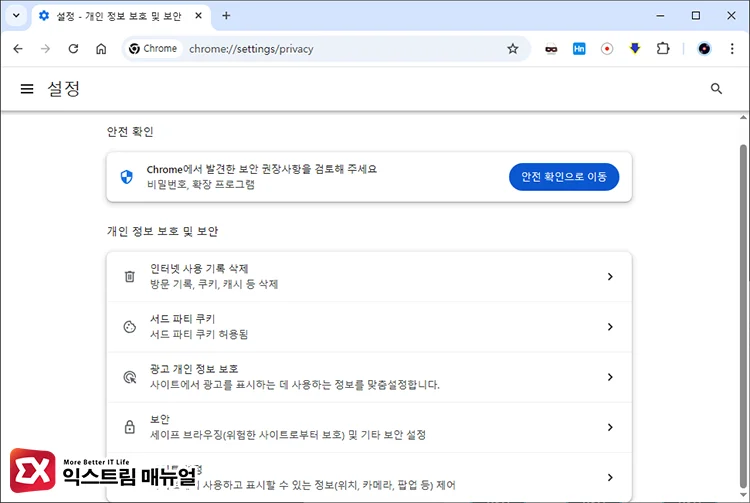Open 서드 파티 쿠키 settings
This screenshot has width=750, height=503.
point(369,327)
